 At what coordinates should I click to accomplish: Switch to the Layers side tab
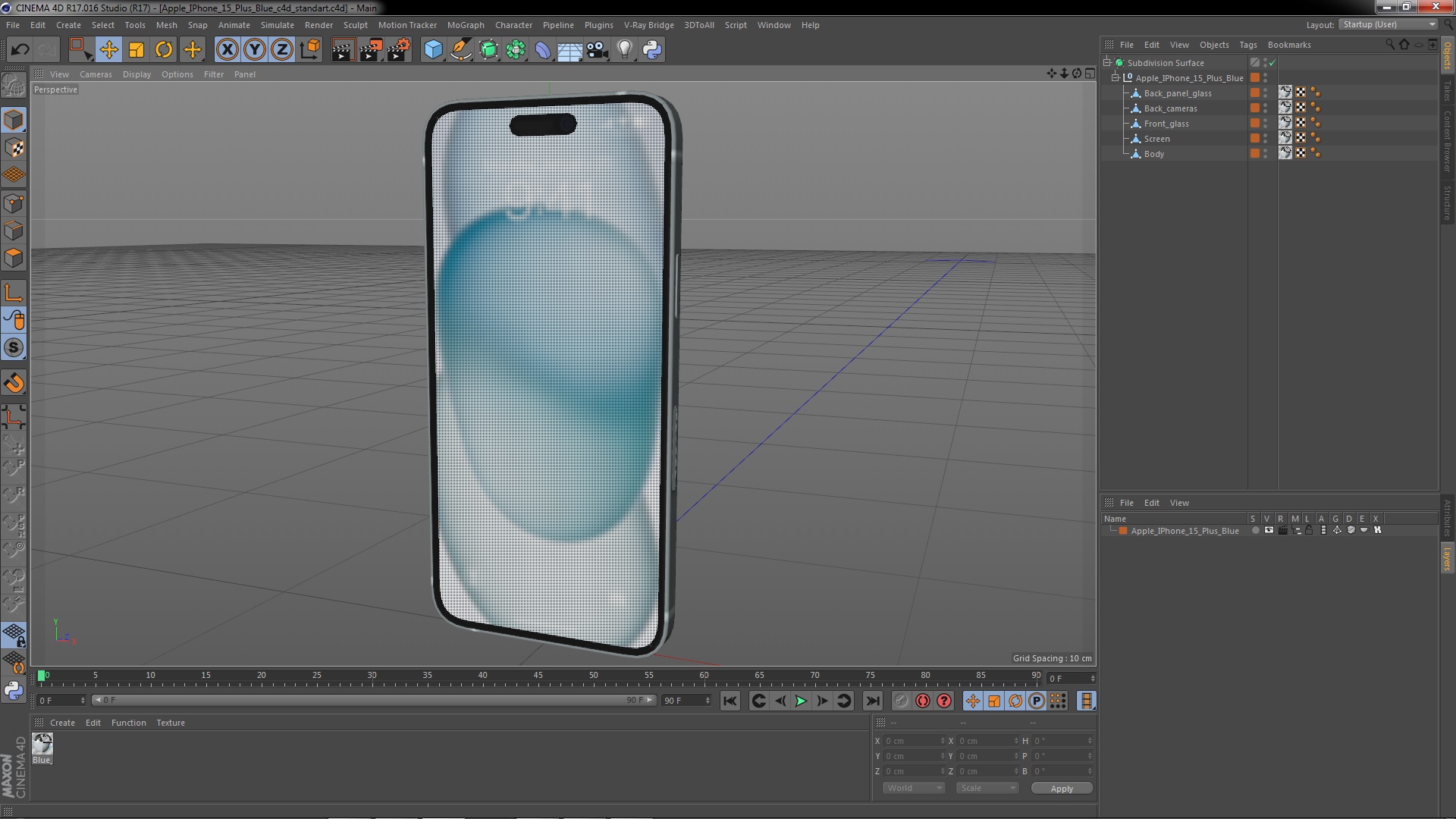tap(1448, 558)
